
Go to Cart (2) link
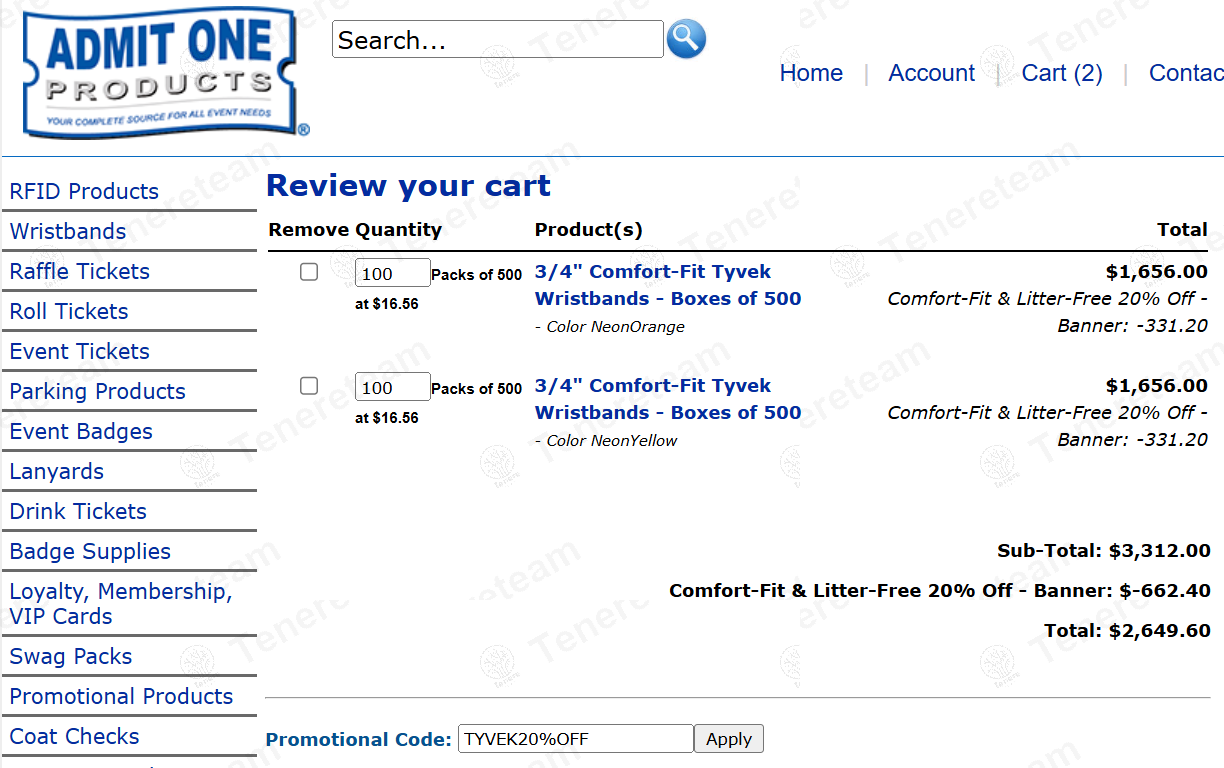pyautogui.click(x=1062, y=73)
